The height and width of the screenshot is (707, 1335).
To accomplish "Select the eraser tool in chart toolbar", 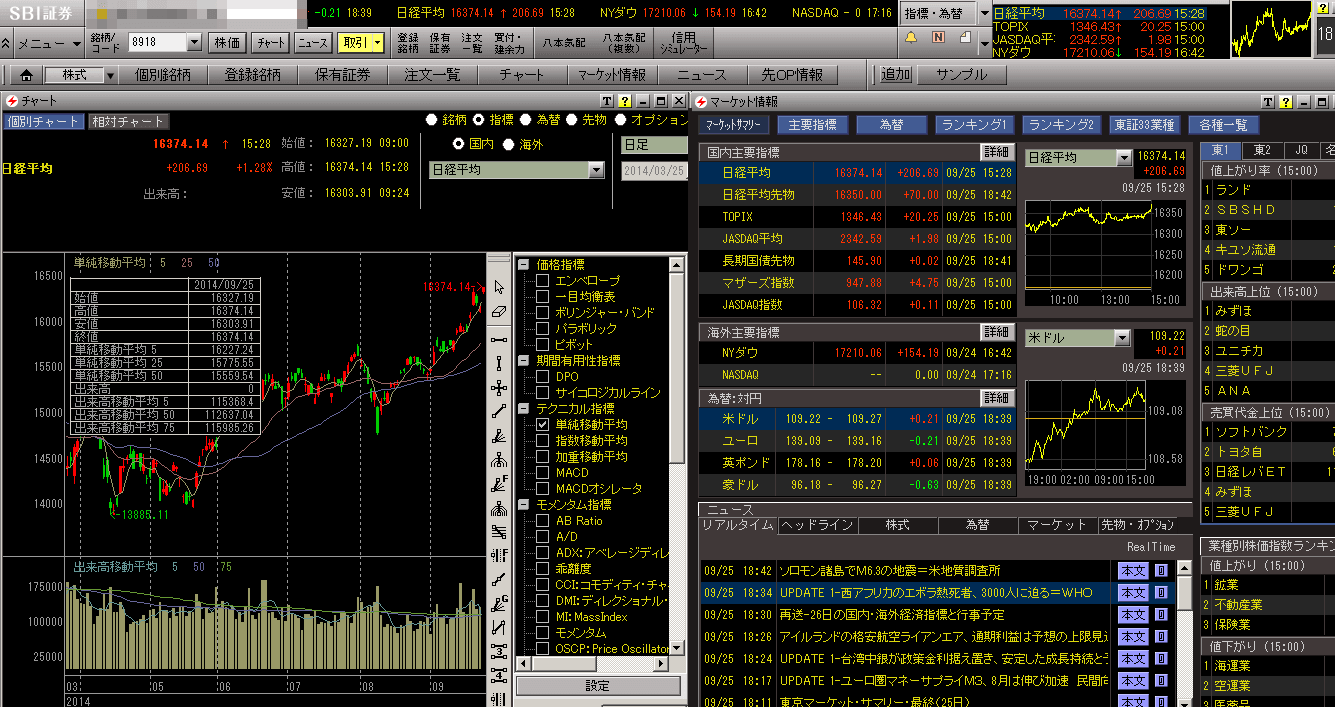I will tap(499, 312).
